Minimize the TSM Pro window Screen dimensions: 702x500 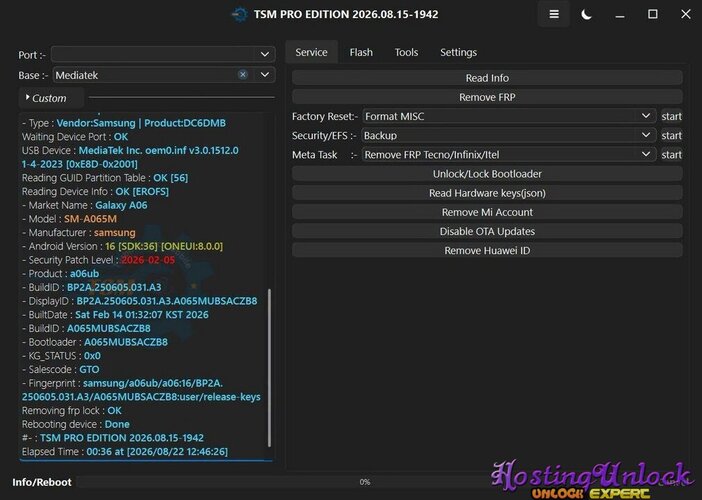(620, 15)
